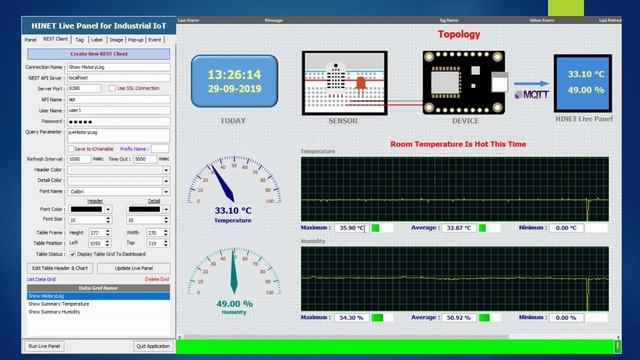Open the Event tab

pyautogui.click(x=155, y=40)
